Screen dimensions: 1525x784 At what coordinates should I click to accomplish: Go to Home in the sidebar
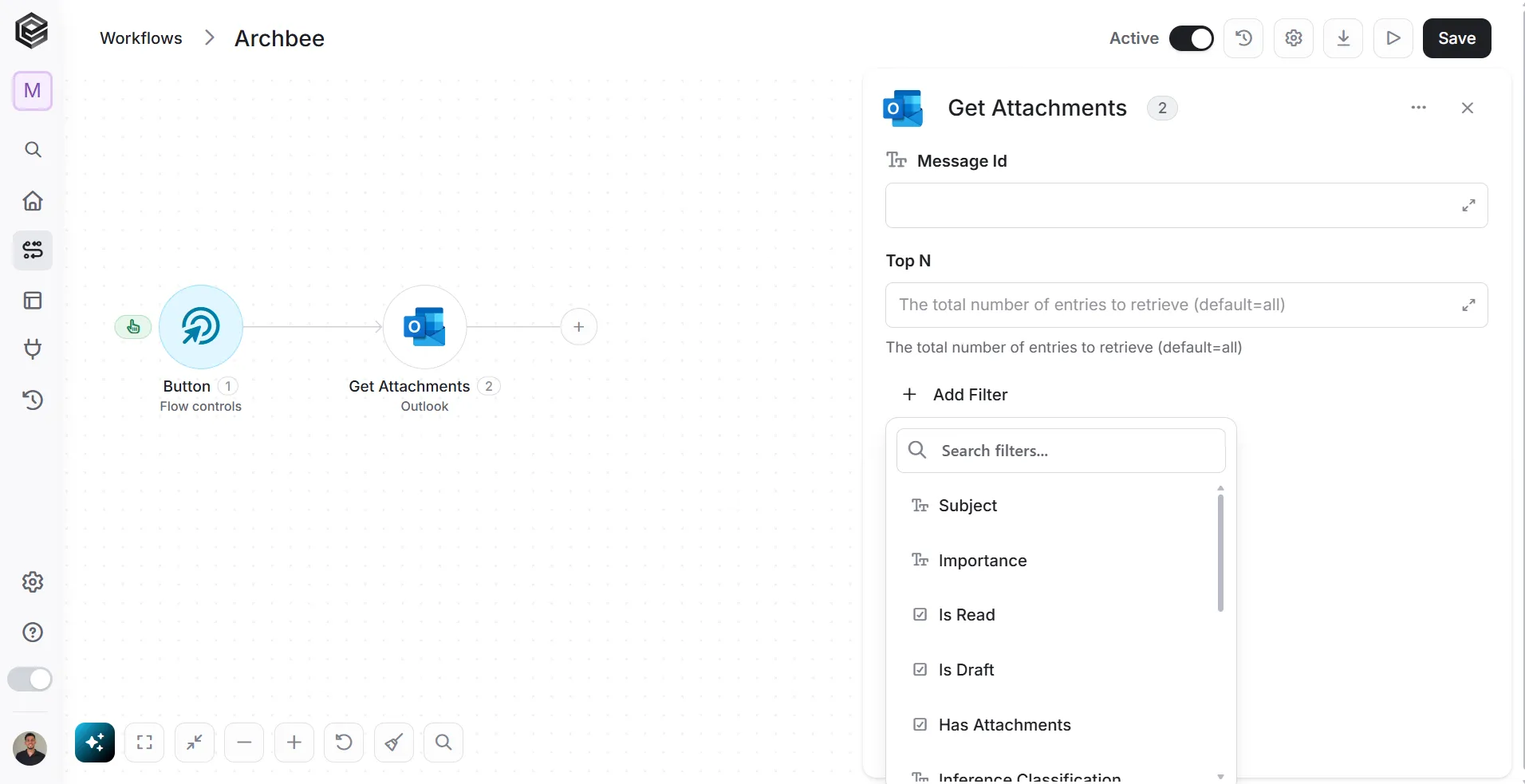coord(33,200)
